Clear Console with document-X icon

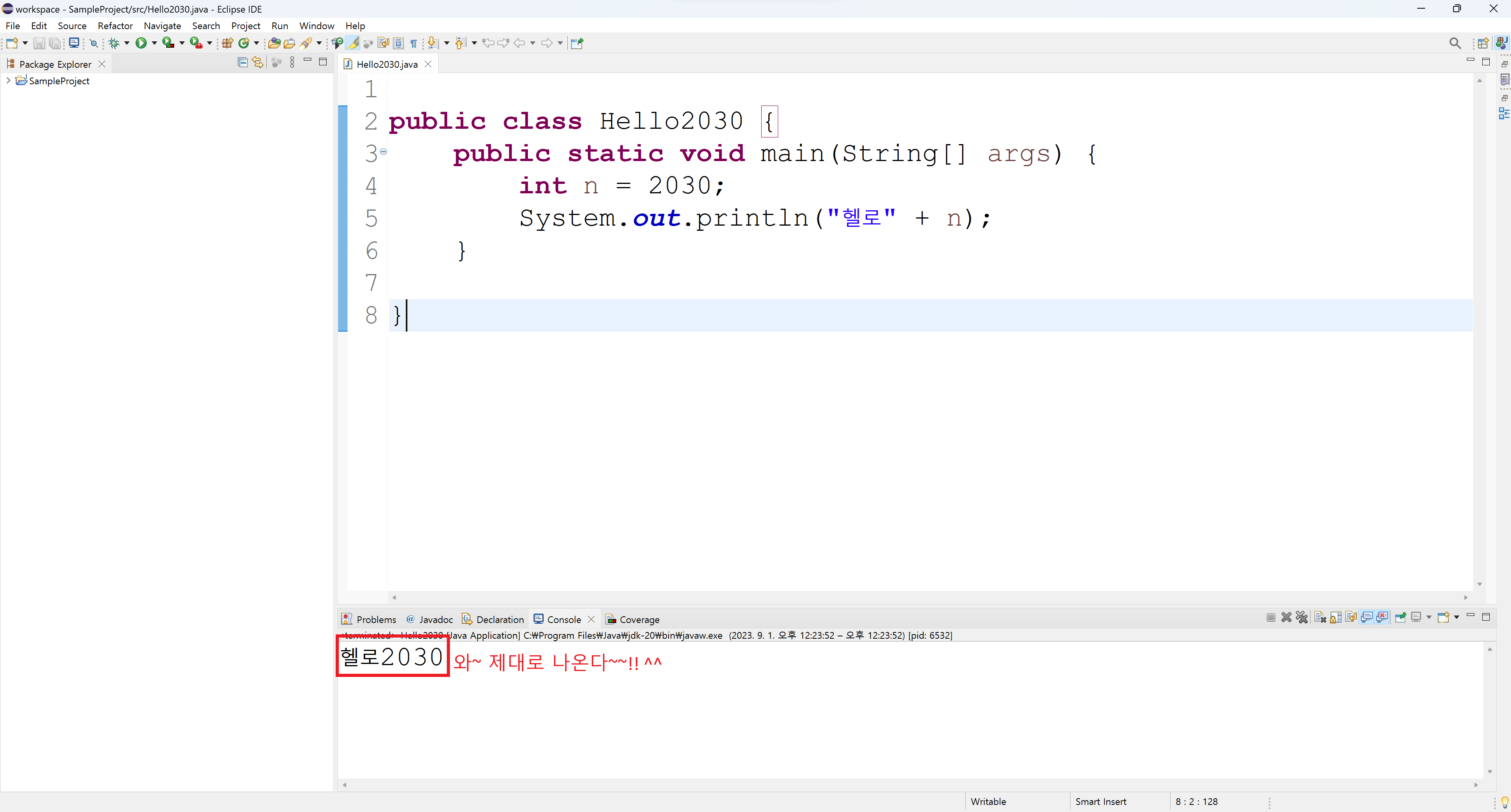click(1320, 617)
